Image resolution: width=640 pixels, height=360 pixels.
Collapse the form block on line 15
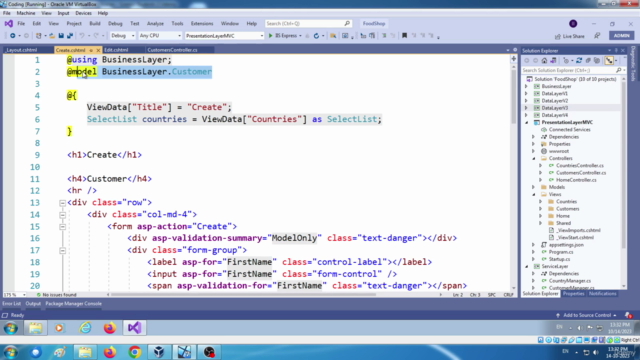62,227
